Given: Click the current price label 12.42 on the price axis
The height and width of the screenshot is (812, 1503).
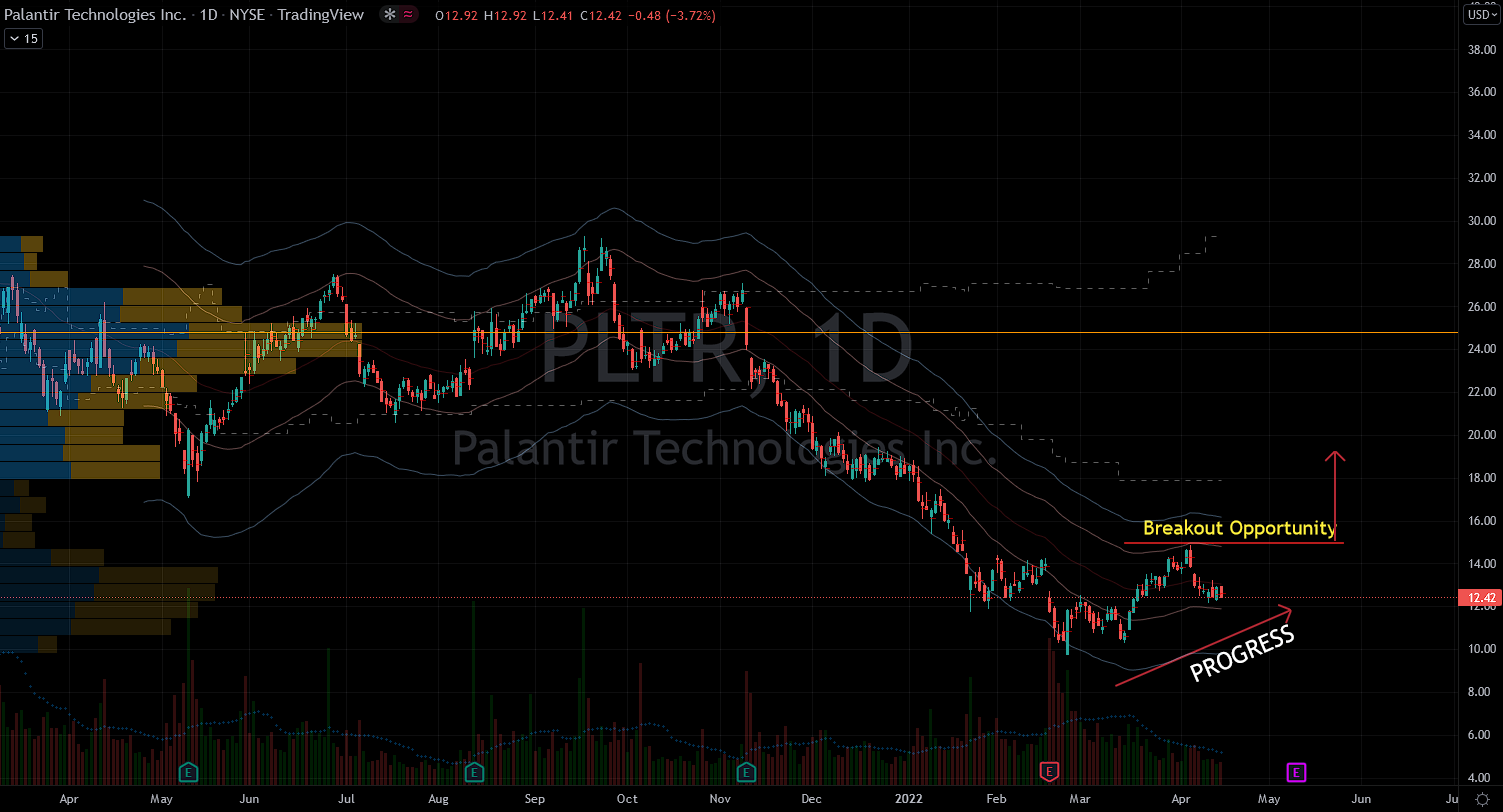Looking at the screenshot, I should point(1481,599).
